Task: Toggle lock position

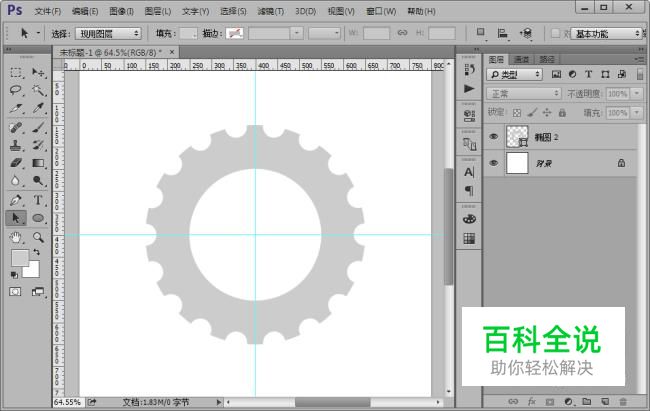Action: [x=547, y=112]
